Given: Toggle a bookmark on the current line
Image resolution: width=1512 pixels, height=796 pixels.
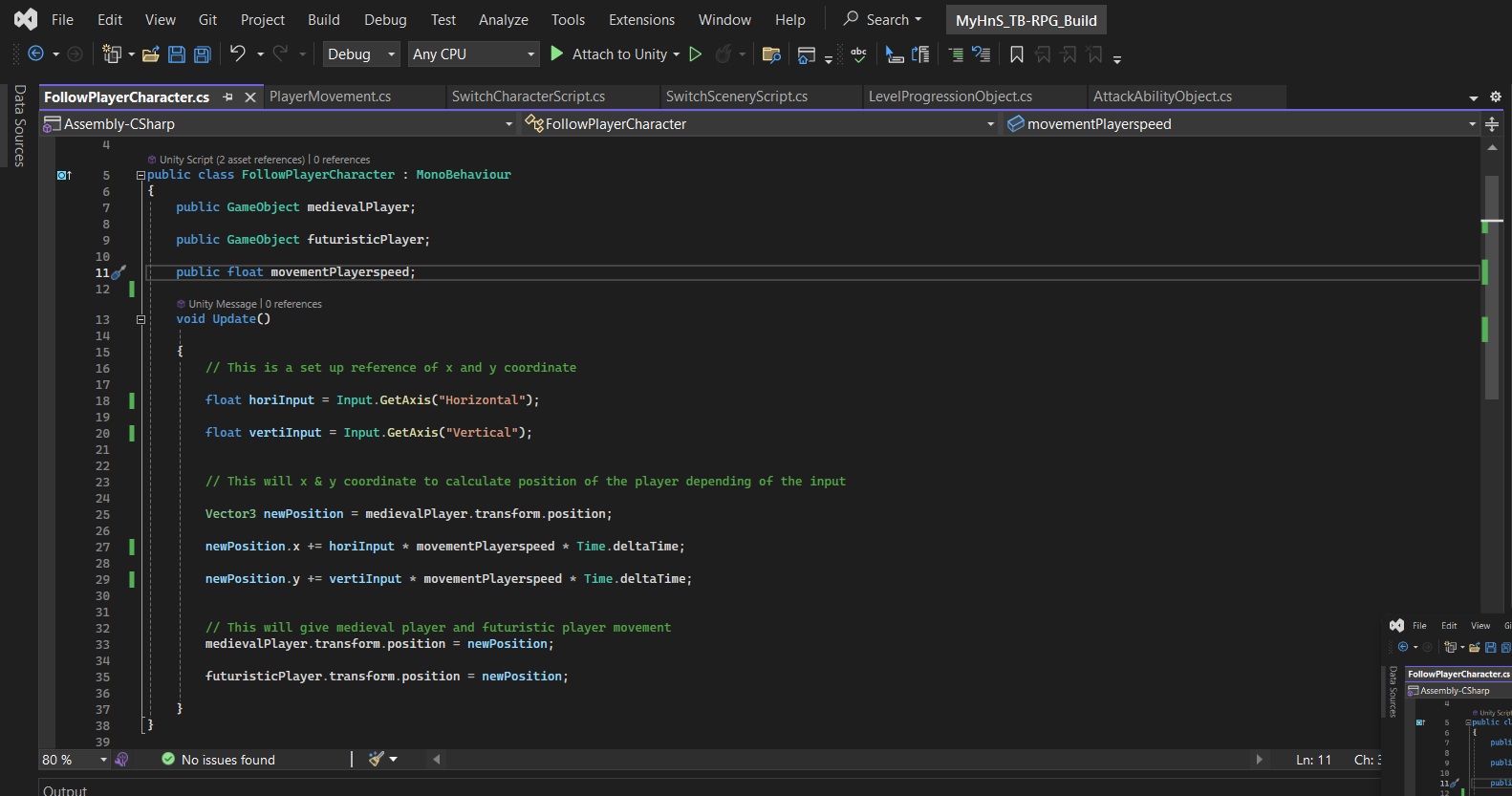Looking at the screenshot, I should tap(1017, 54).
